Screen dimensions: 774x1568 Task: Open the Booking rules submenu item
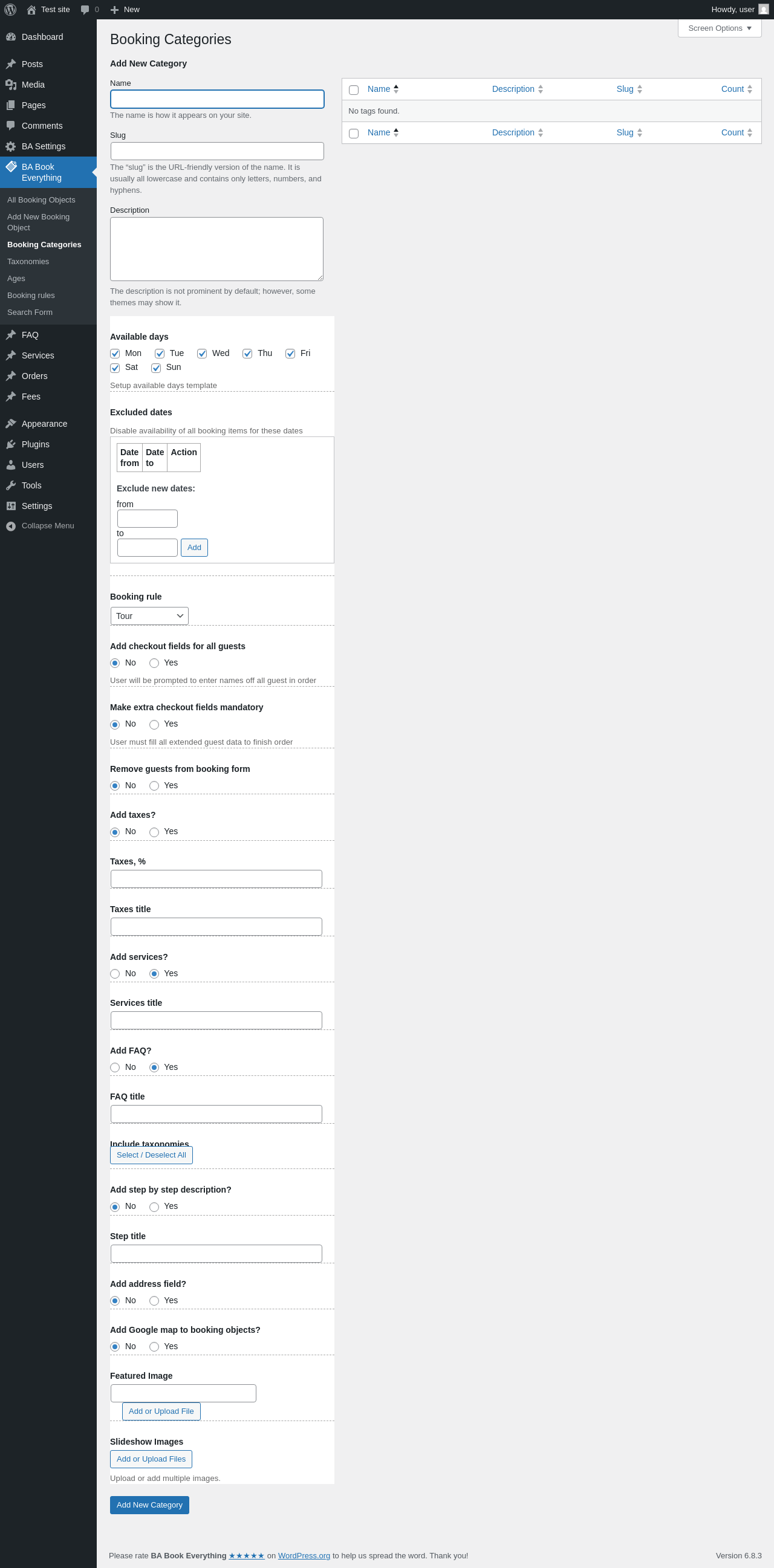tap(31, 295)
